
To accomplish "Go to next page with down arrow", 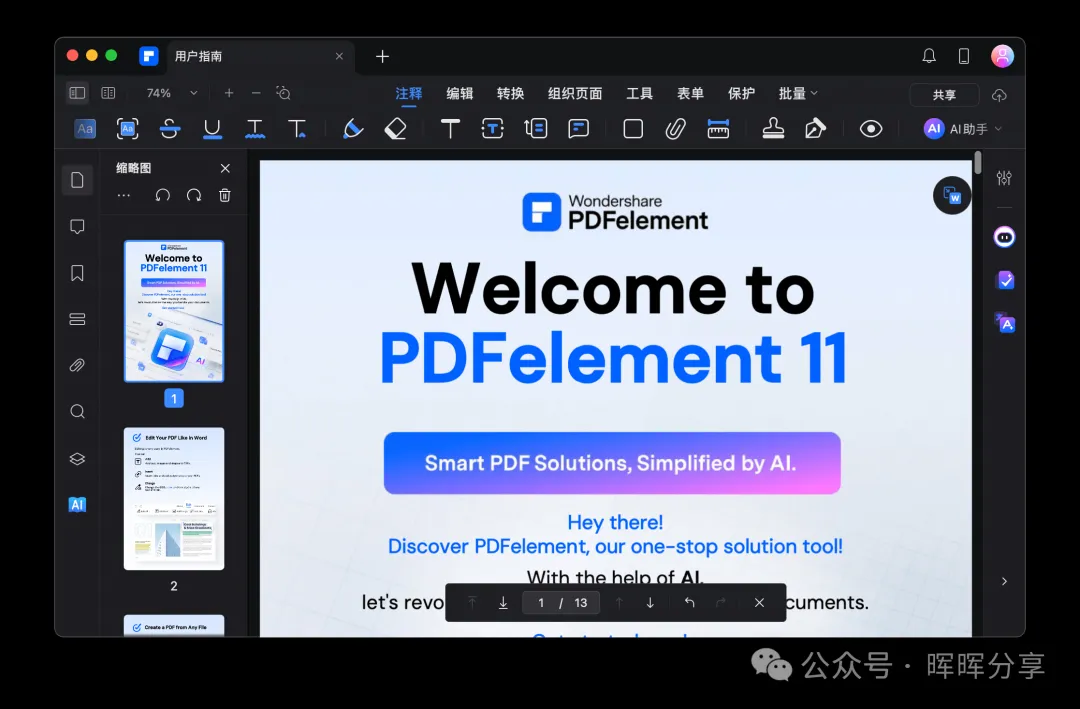I will [650, 603].
